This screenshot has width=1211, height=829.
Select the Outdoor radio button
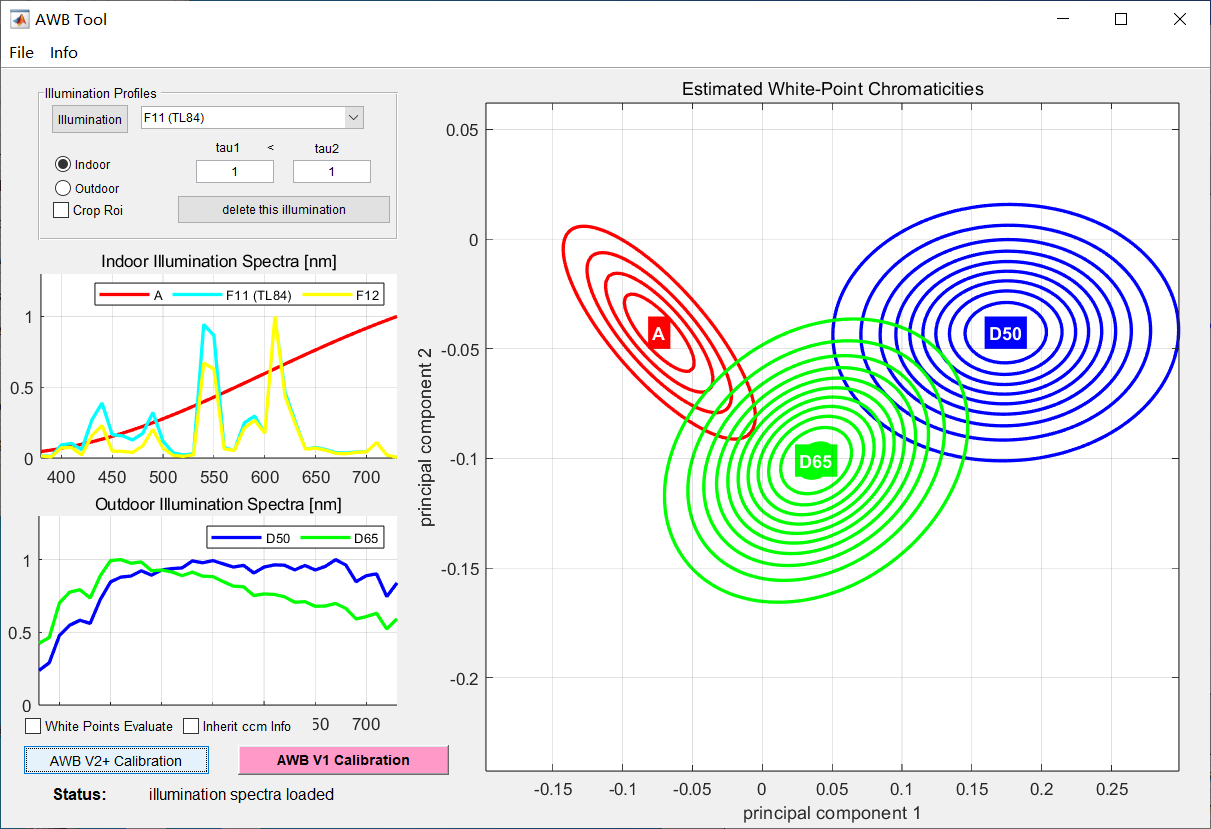click(x=63, y=188)
